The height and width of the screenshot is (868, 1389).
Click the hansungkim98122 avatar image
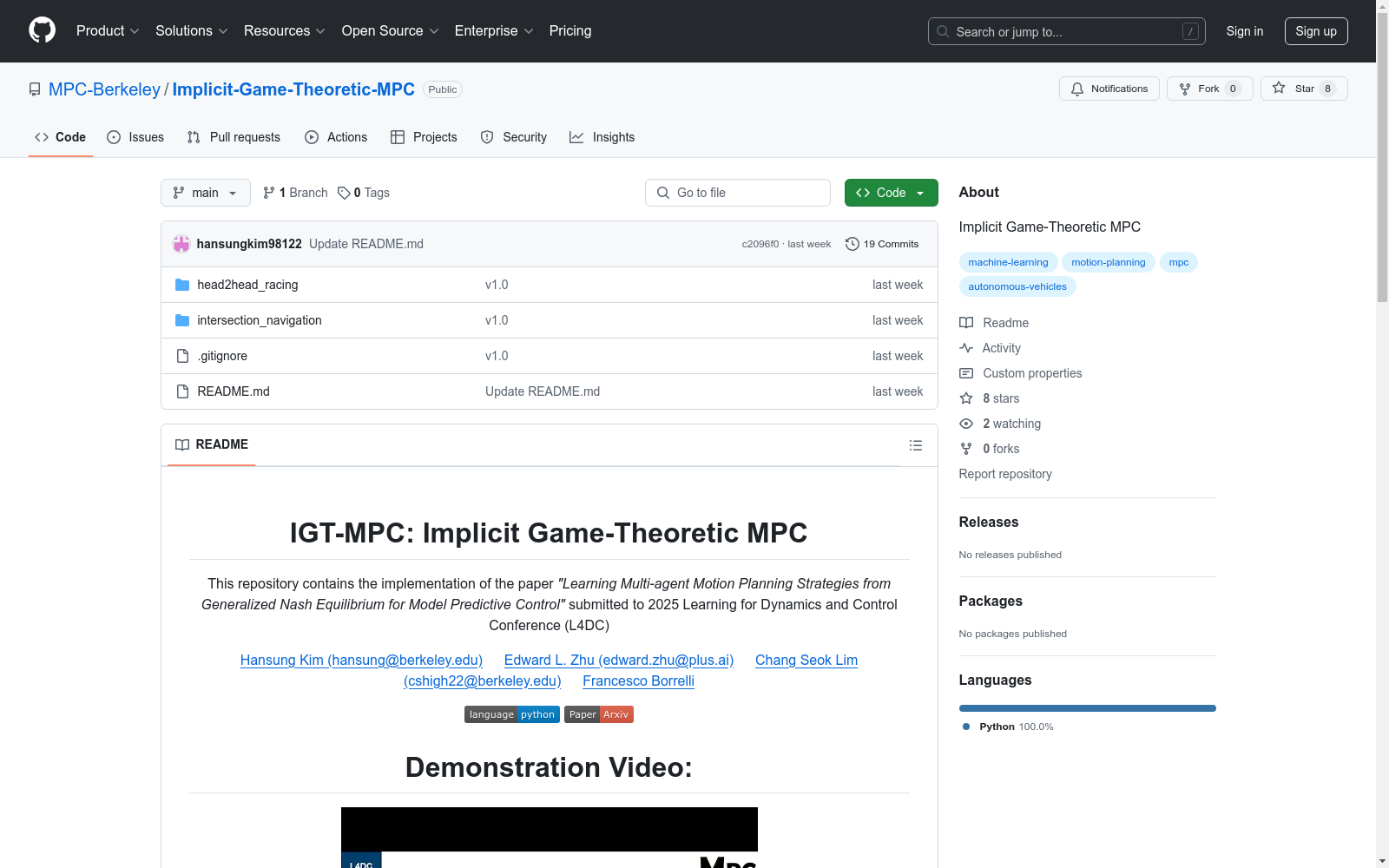181,244
